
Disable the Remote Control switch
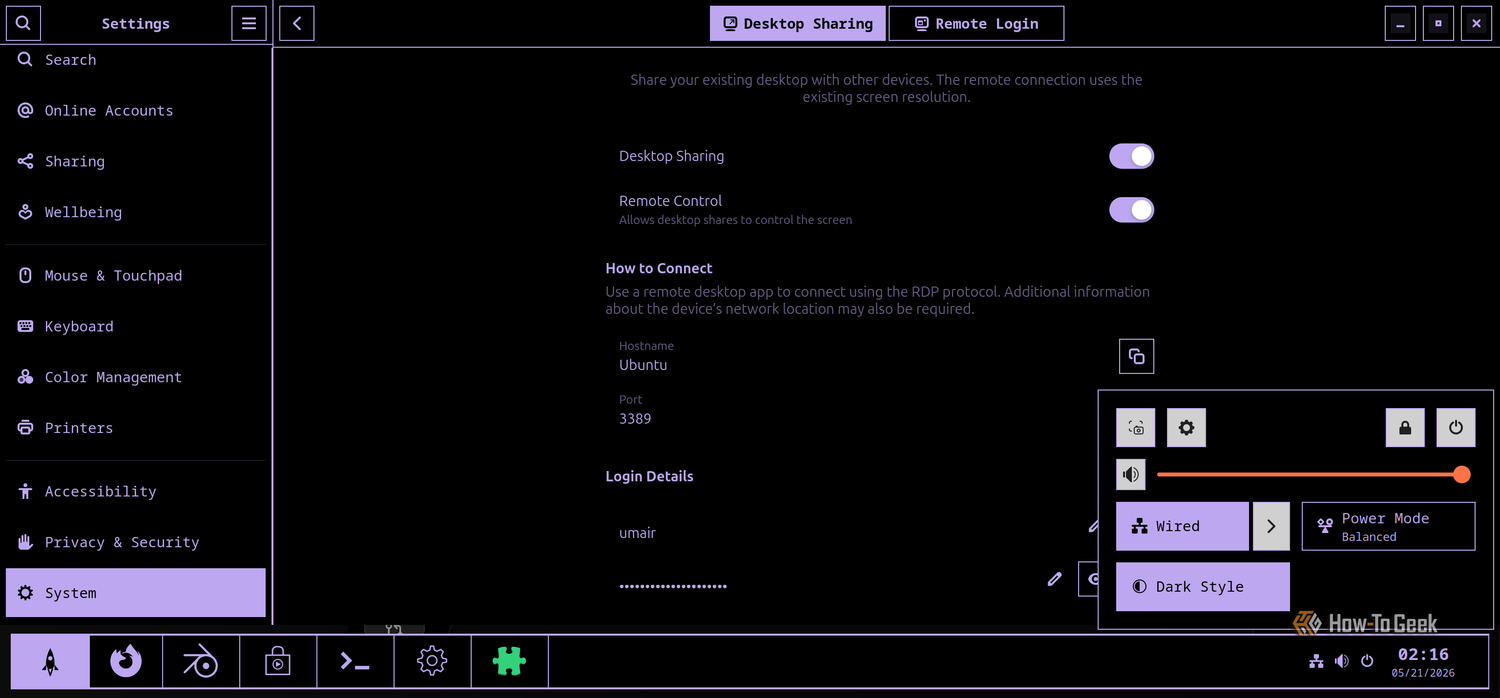point(1131,209)
